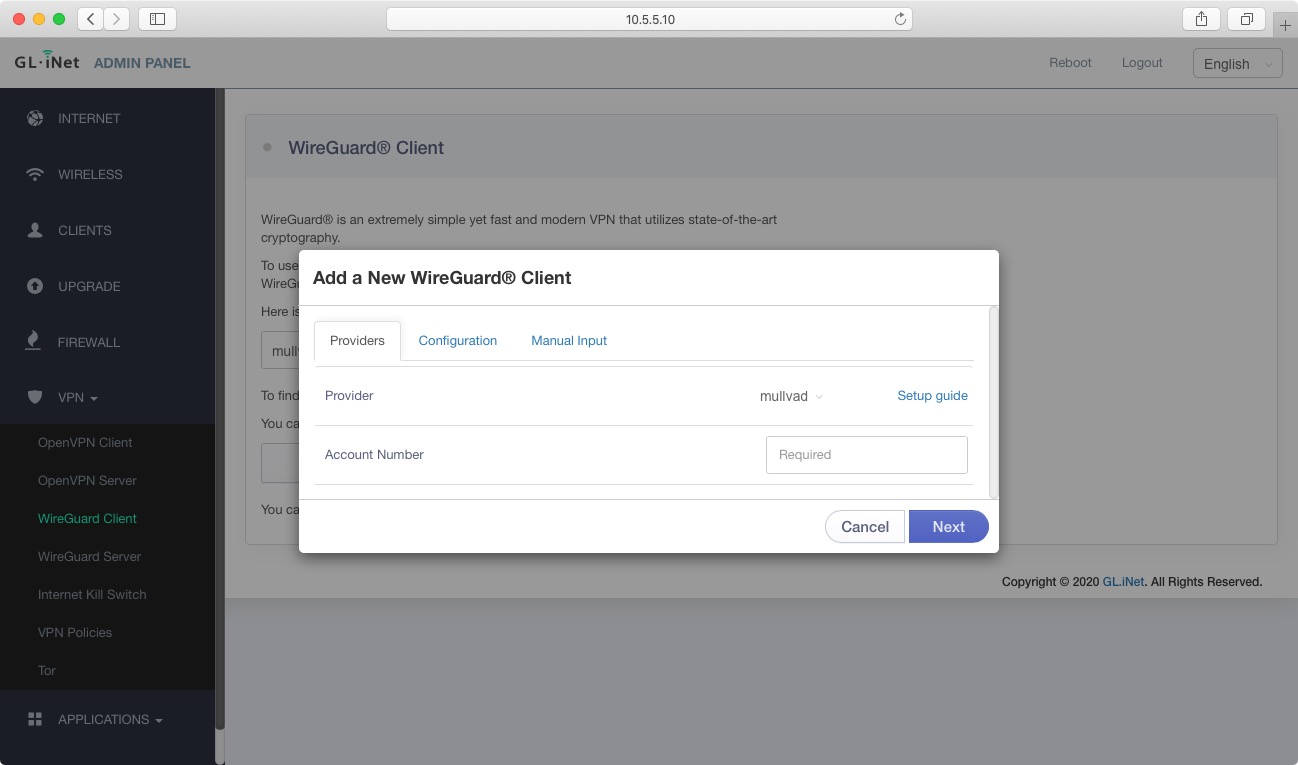This screenshot has height=765, width=1298.
Task: Expand the Applications menu section
Action: click(x=108, y=719)
